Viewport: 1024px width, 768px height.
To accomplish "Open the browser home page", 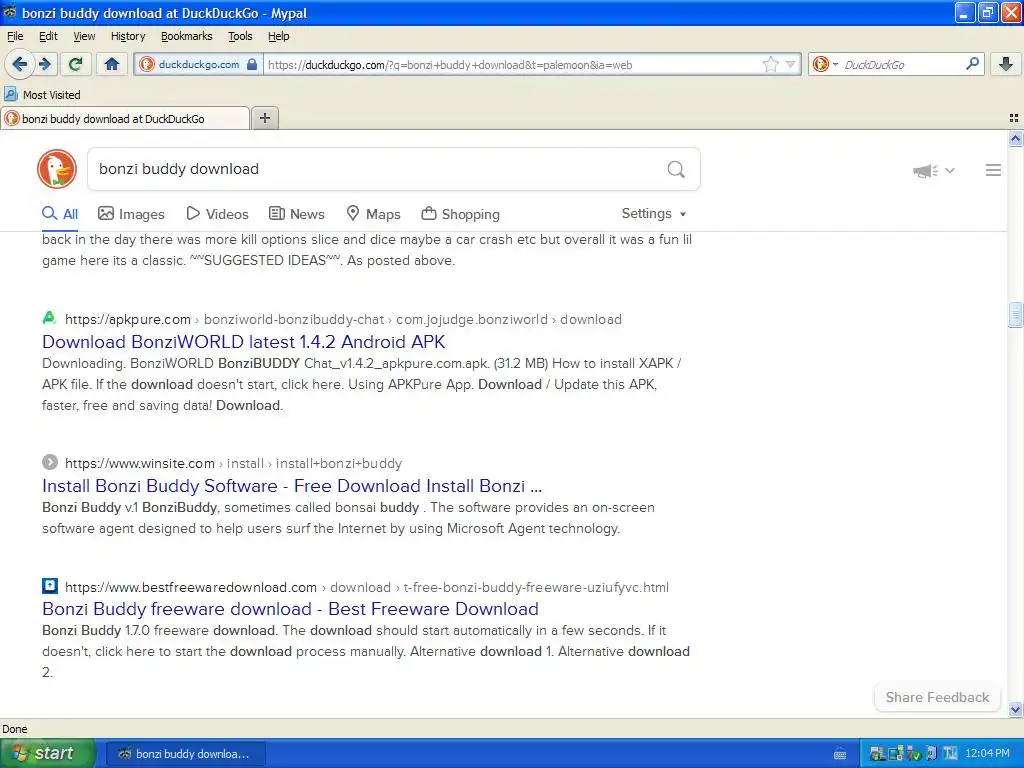I will 112,64.
